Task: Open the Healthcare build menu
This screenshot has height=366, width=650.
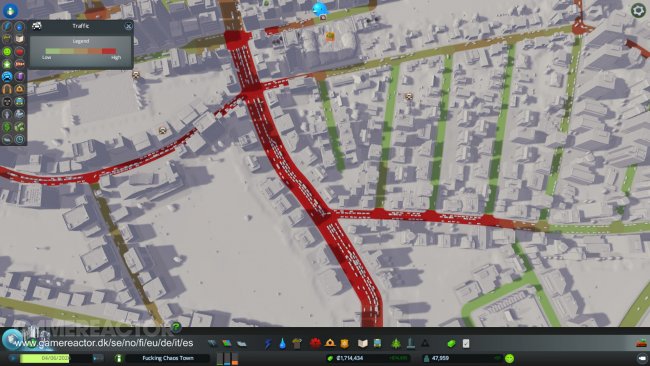Action: point(315,343)
